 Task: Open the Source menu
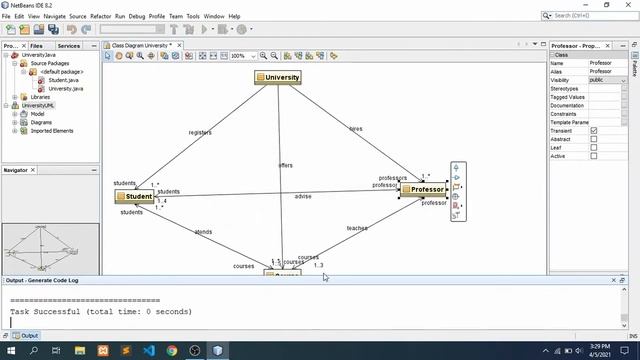(x=78, y=16)
